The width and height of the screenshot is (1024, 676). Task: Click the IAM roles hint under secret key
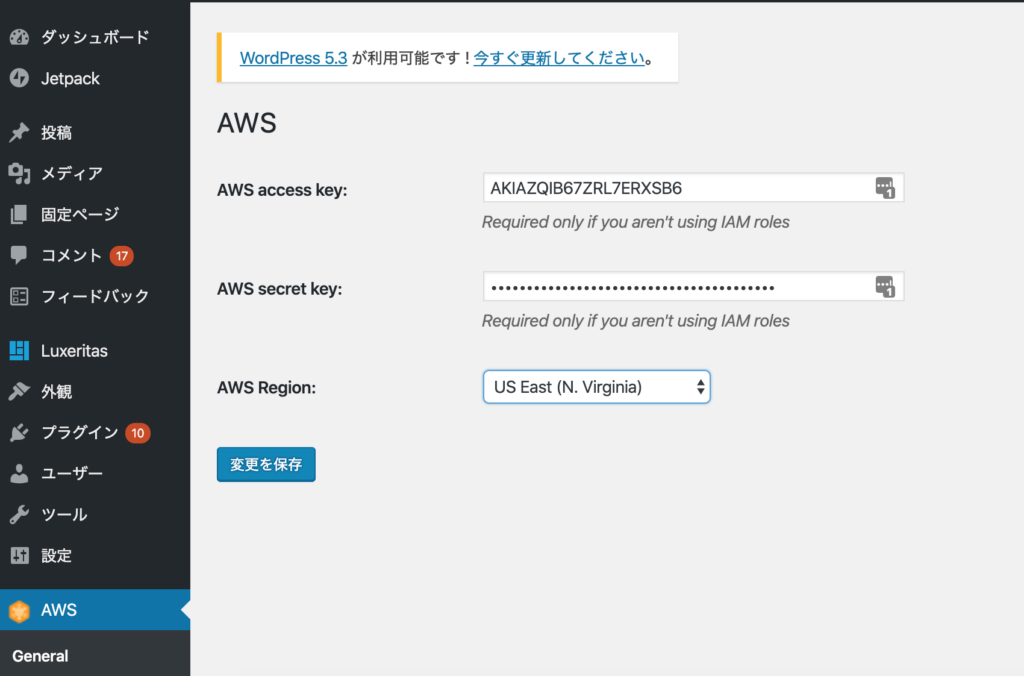(x=635, y=321)
